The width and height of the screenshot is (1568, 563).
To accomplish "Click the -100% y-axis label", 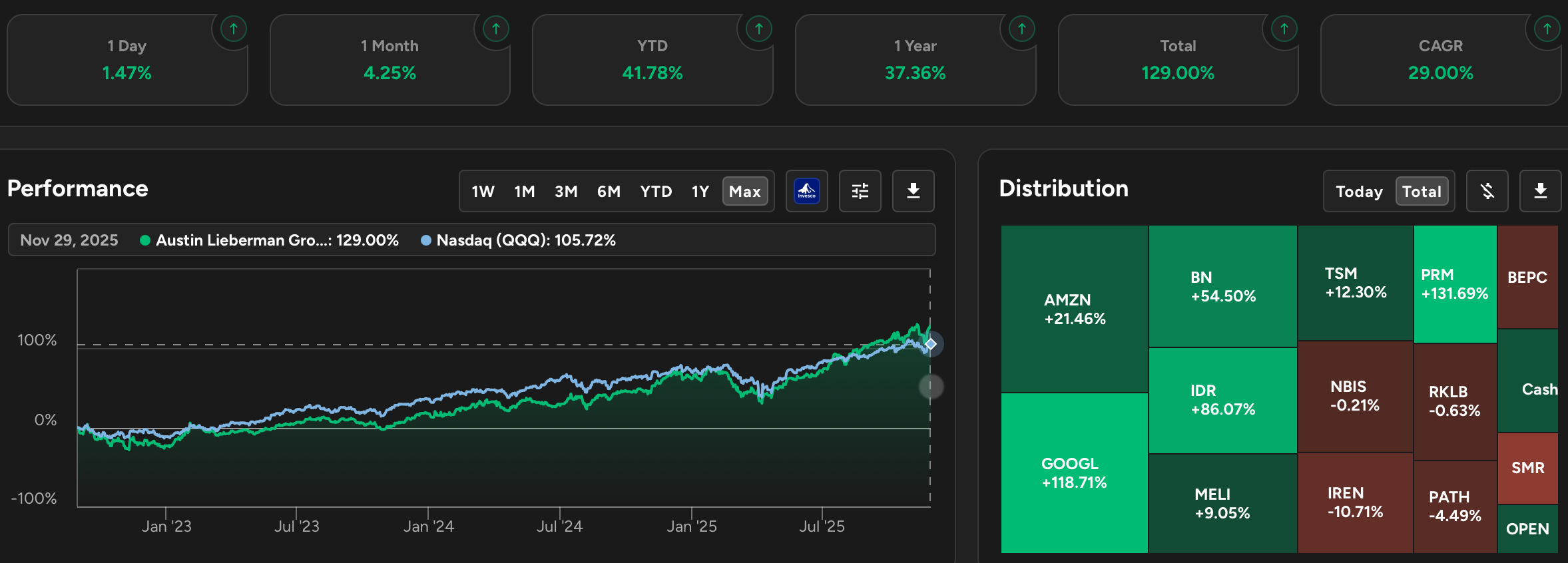I will (34, 498).
